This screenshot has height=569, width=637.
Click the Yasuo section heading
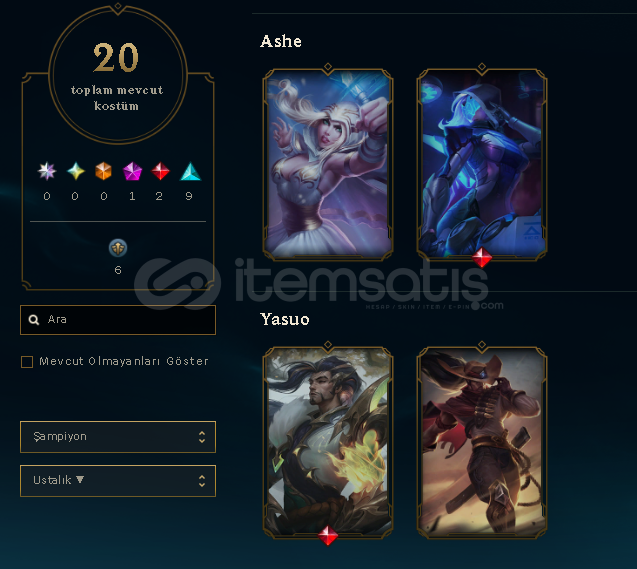click(x=285, y=319)
